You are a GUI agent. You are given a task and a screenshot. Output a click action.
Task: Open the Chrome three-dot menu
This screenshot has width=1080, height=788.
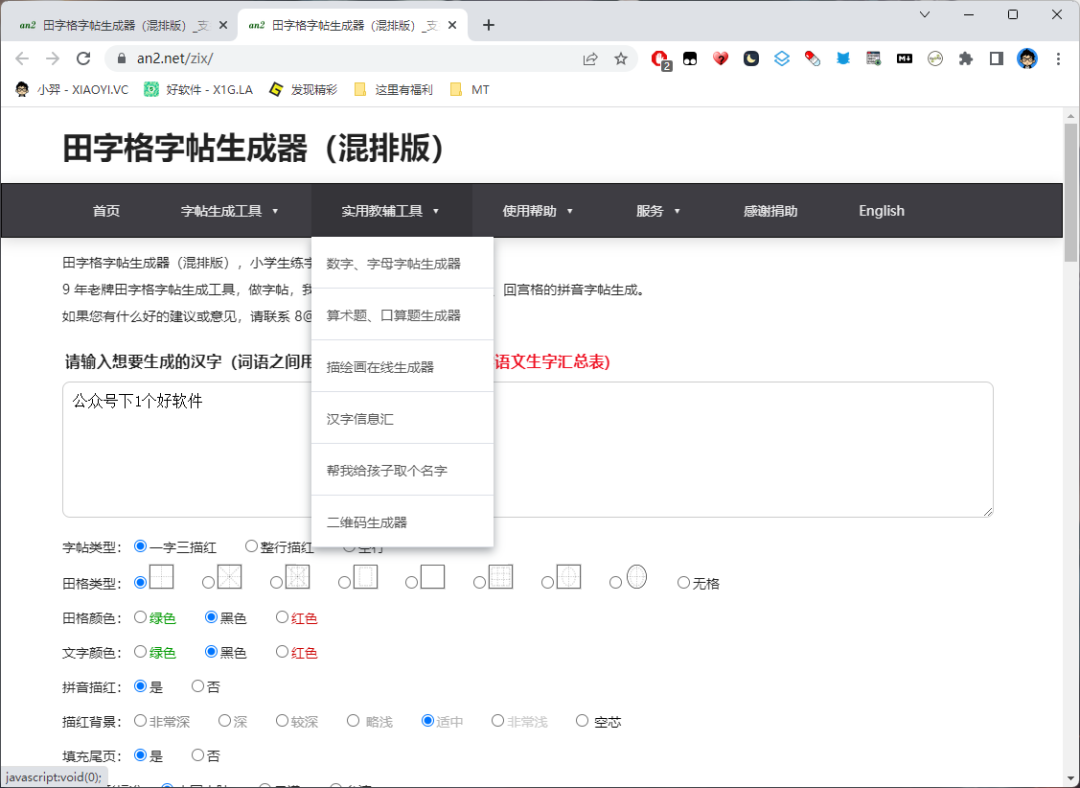click(1058, 59)
